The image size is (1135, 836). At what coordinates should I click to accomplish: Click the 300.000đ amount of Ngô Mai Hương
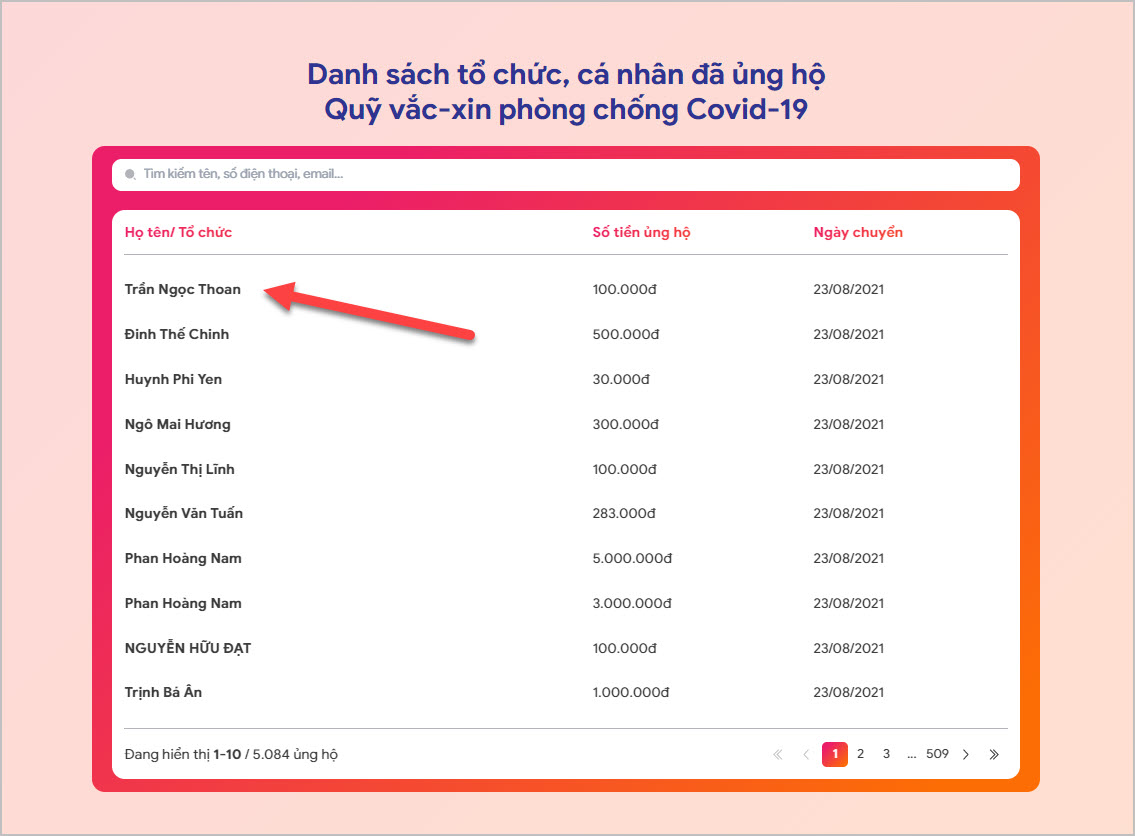click(x=625, y=425)
